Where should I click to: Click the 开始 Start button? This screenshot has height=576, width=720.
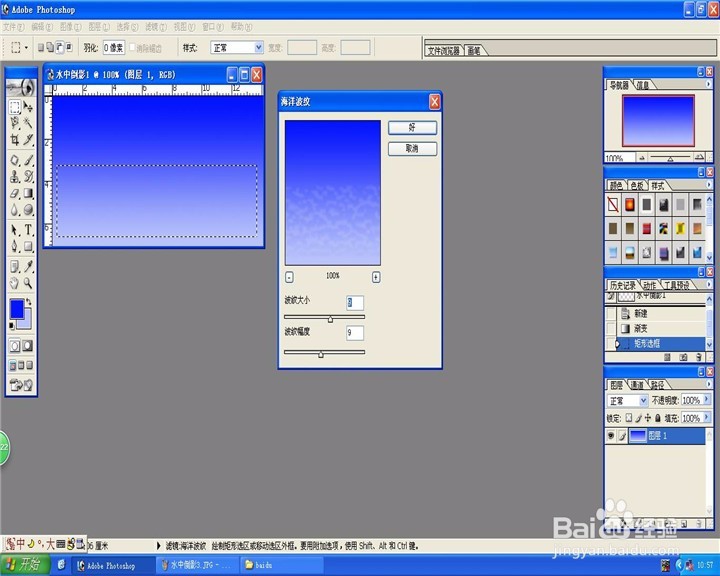point(24,565)
